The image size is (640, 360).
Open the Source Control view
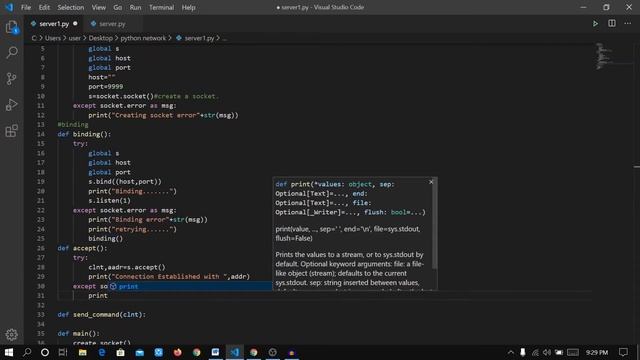12,79
